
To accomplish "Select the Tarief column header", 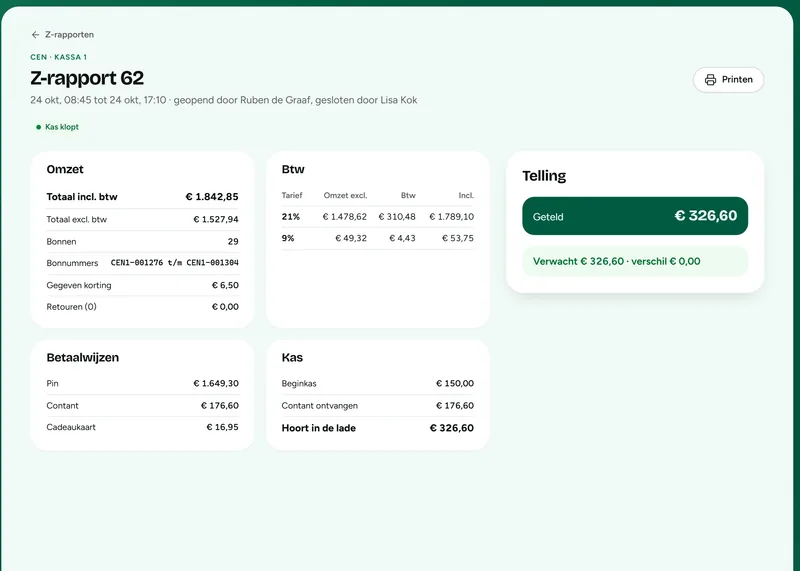I will pyautogui.click(x=292, y=195).
